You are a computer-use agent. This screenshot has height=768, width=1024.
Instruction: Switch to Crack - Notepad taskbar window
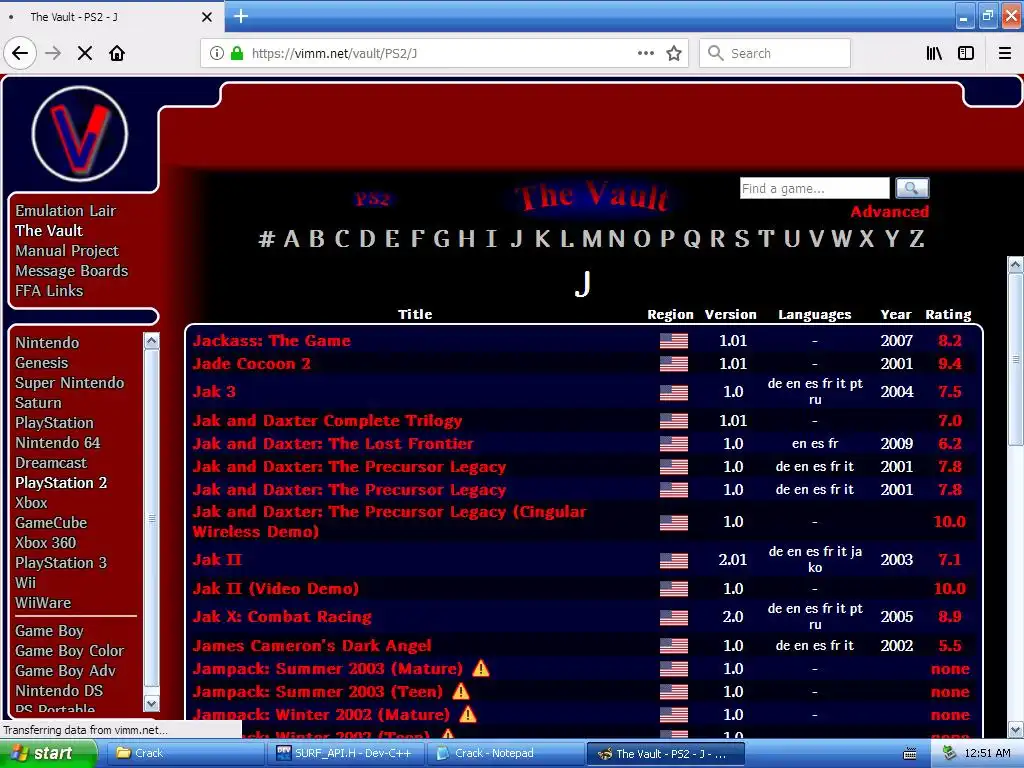point(505,754)
